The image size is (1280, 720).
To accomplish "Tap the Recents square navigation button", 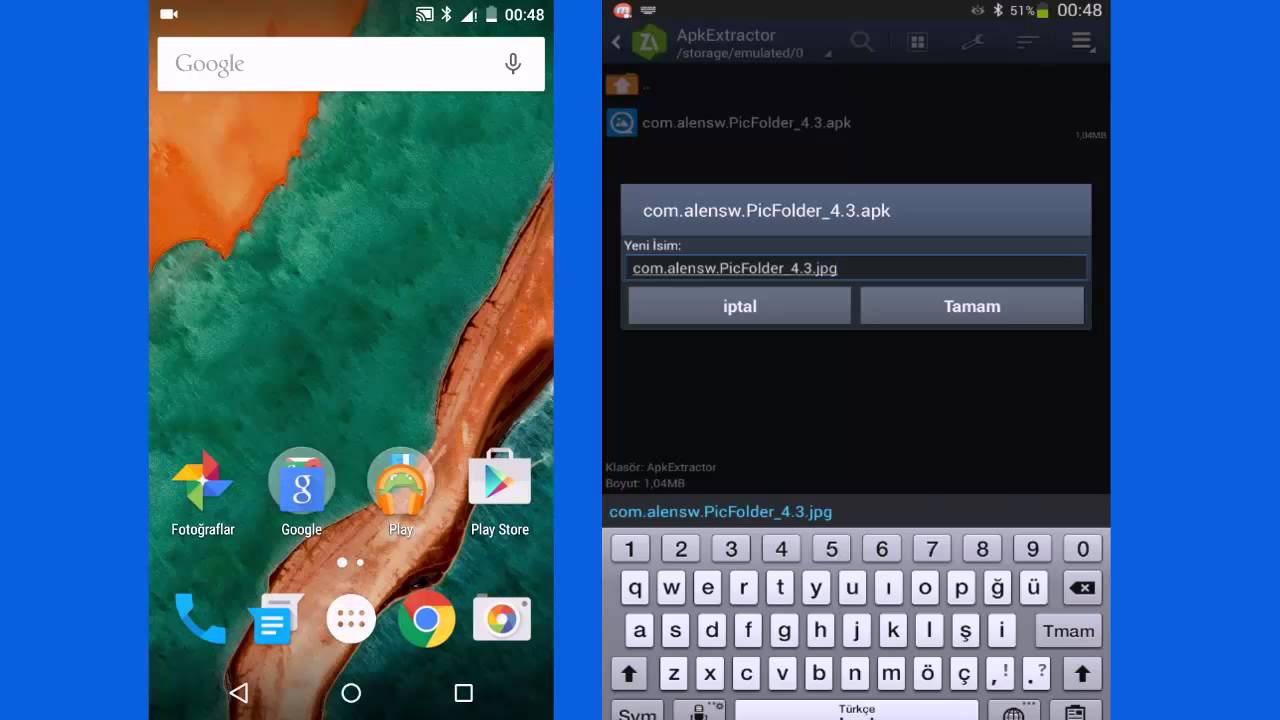I will coord(463,693).
